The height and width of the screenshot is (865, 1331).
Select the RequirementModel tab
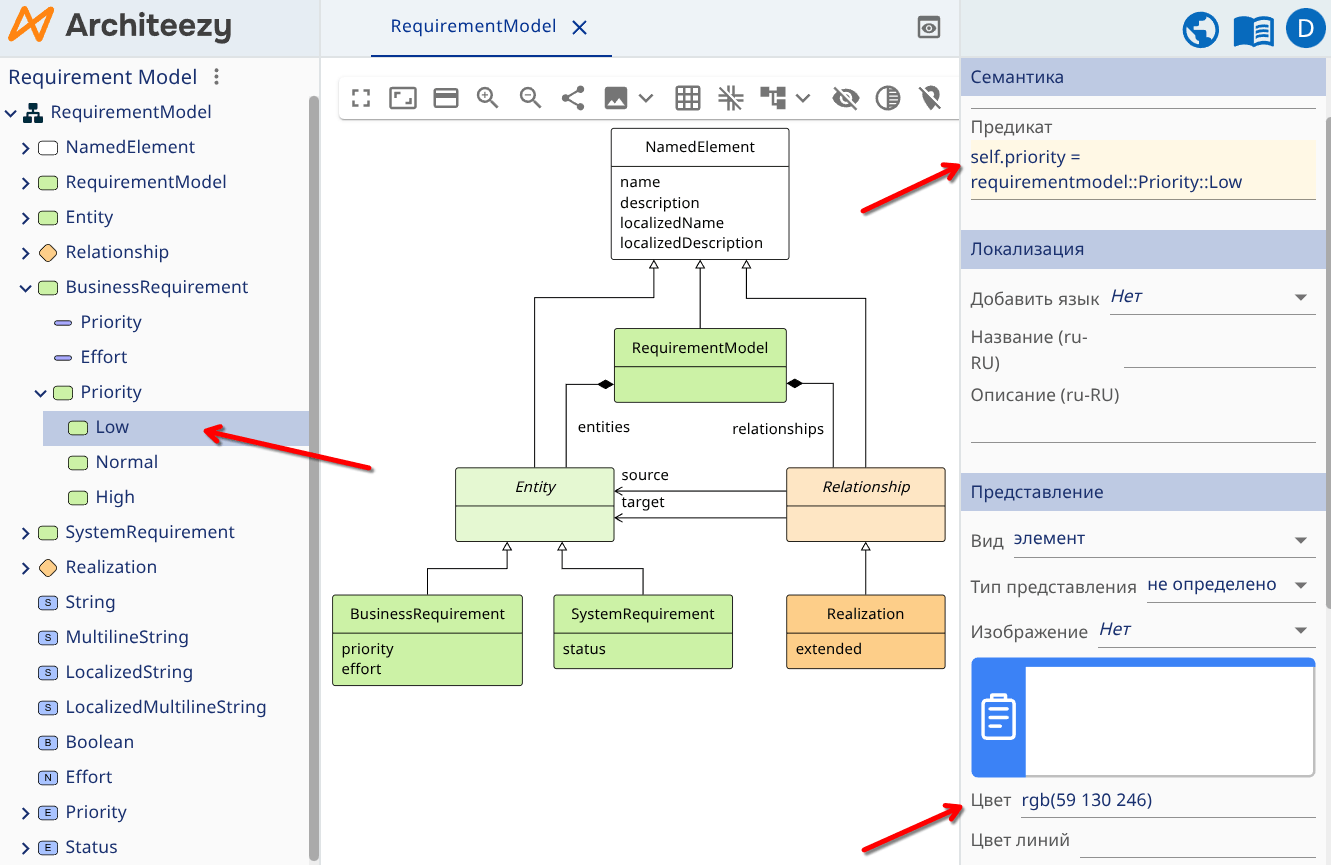tap(473, 27)
